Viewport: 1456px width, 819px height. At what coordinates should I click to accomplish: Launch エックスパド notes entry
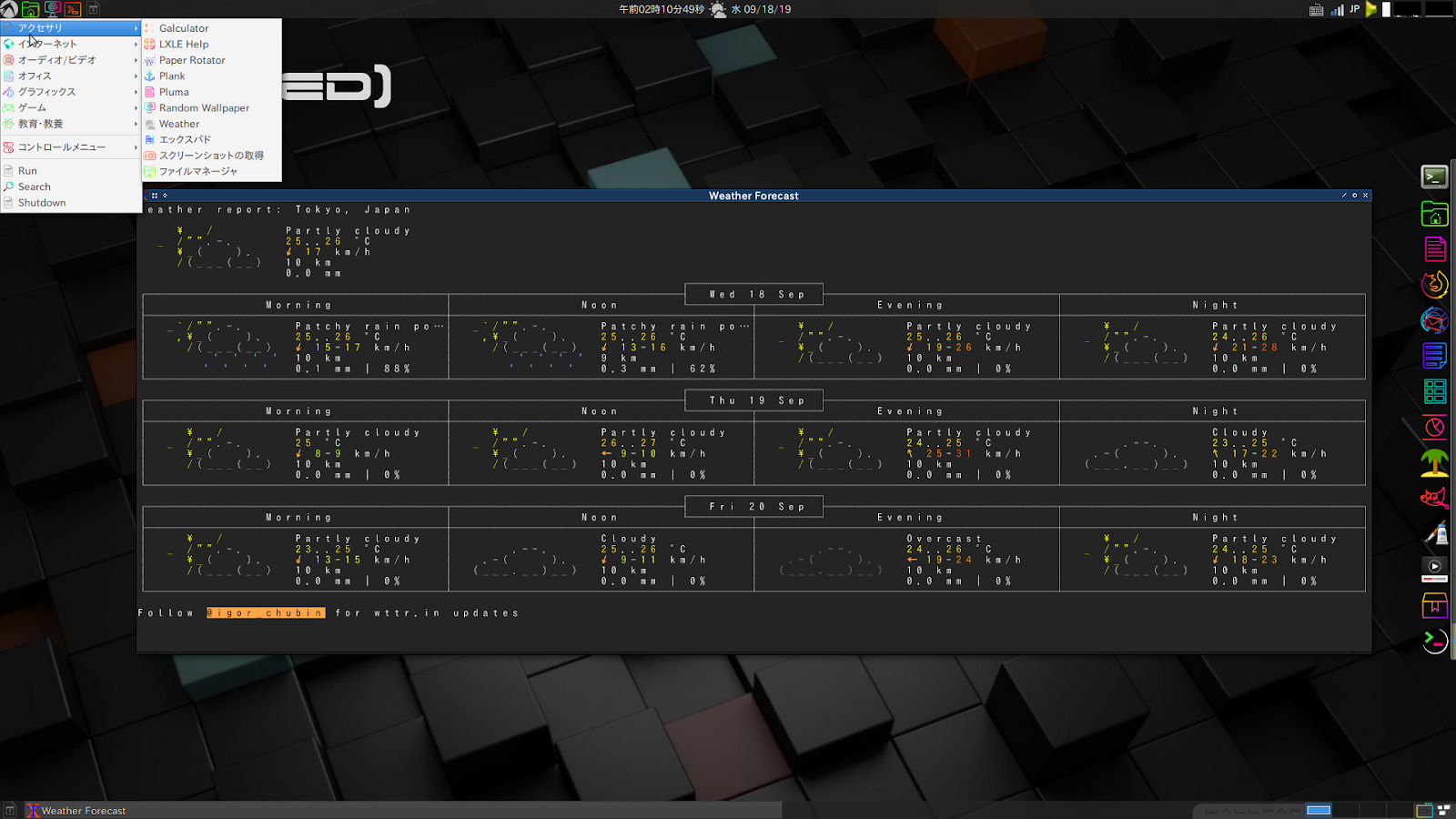click(212, 139)
